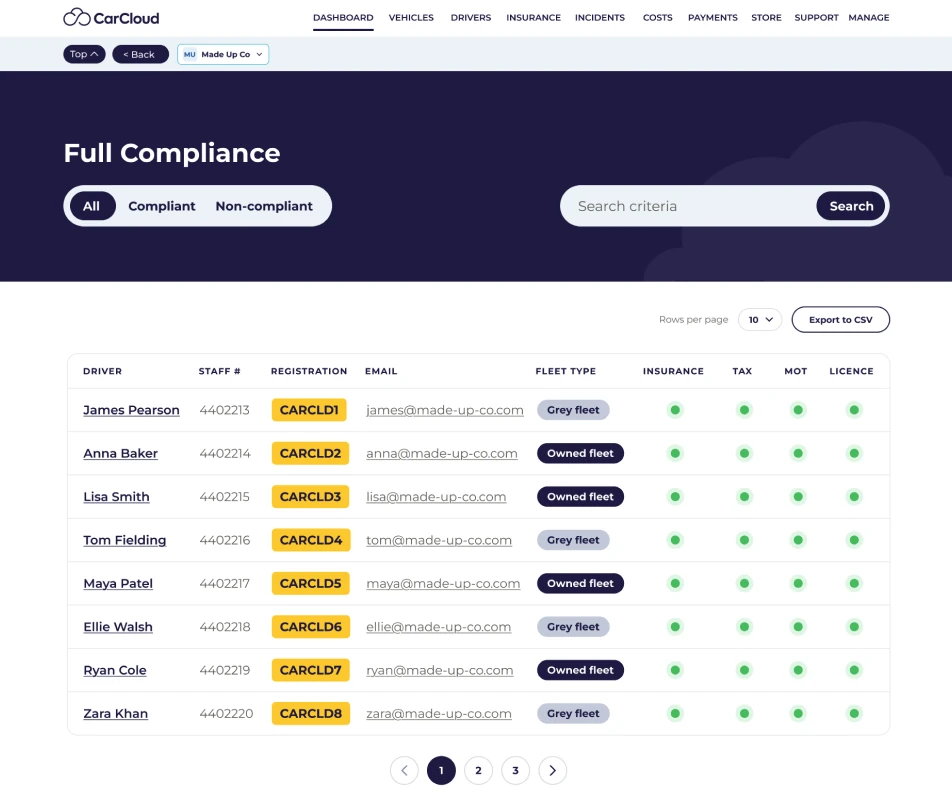Click Ellie Walsh's tax status dot
Viewport: 952px width, 800px height.
coord(744,626)
